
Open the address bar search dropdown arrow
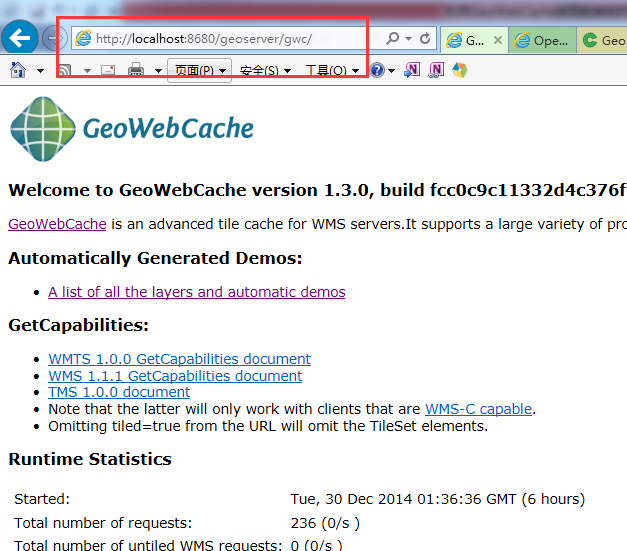click(408, 39)
